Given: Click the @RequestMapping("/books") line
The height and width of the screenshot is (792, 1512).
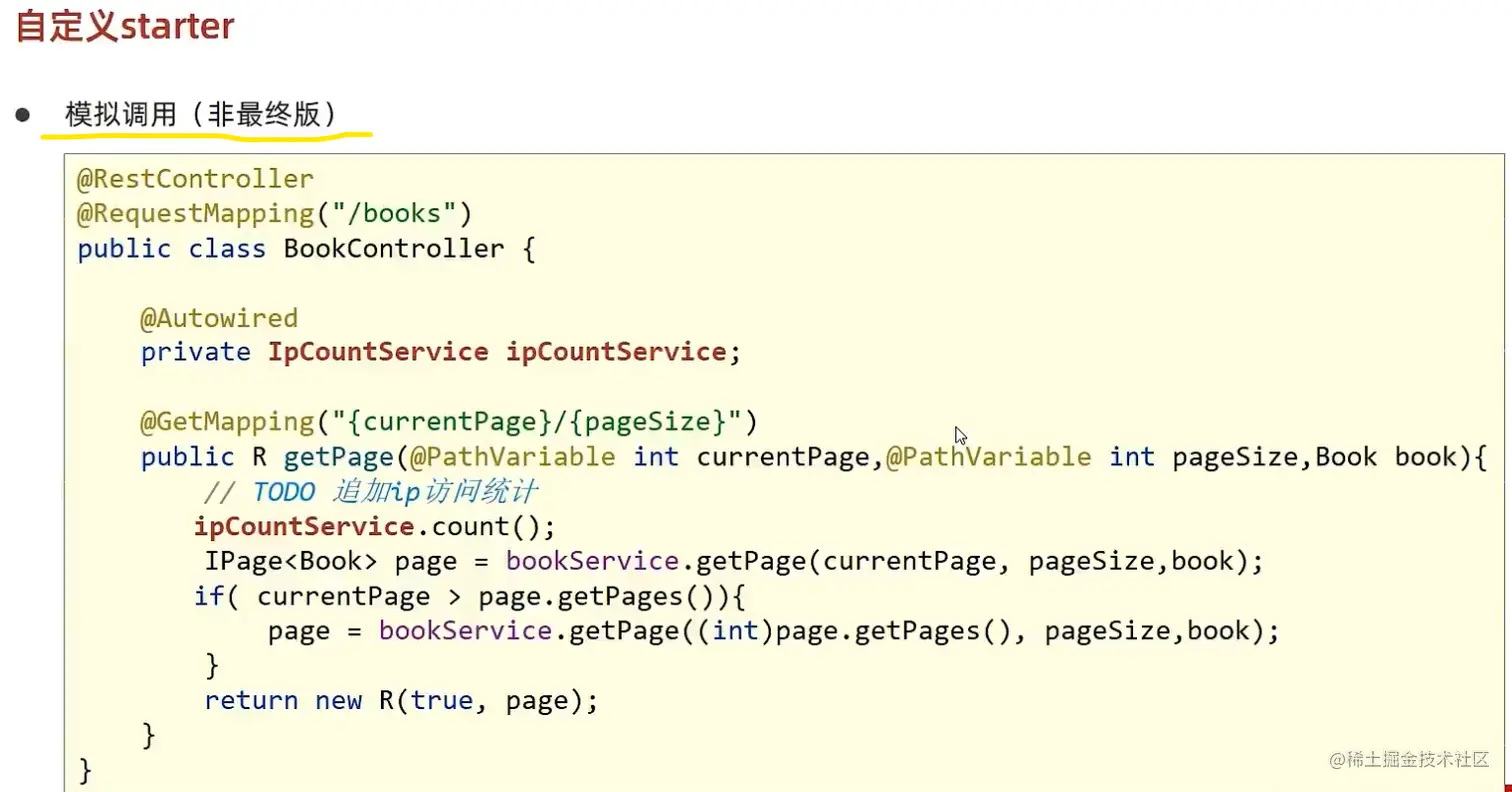Looking at the screenshot, I should click(274, 214).
